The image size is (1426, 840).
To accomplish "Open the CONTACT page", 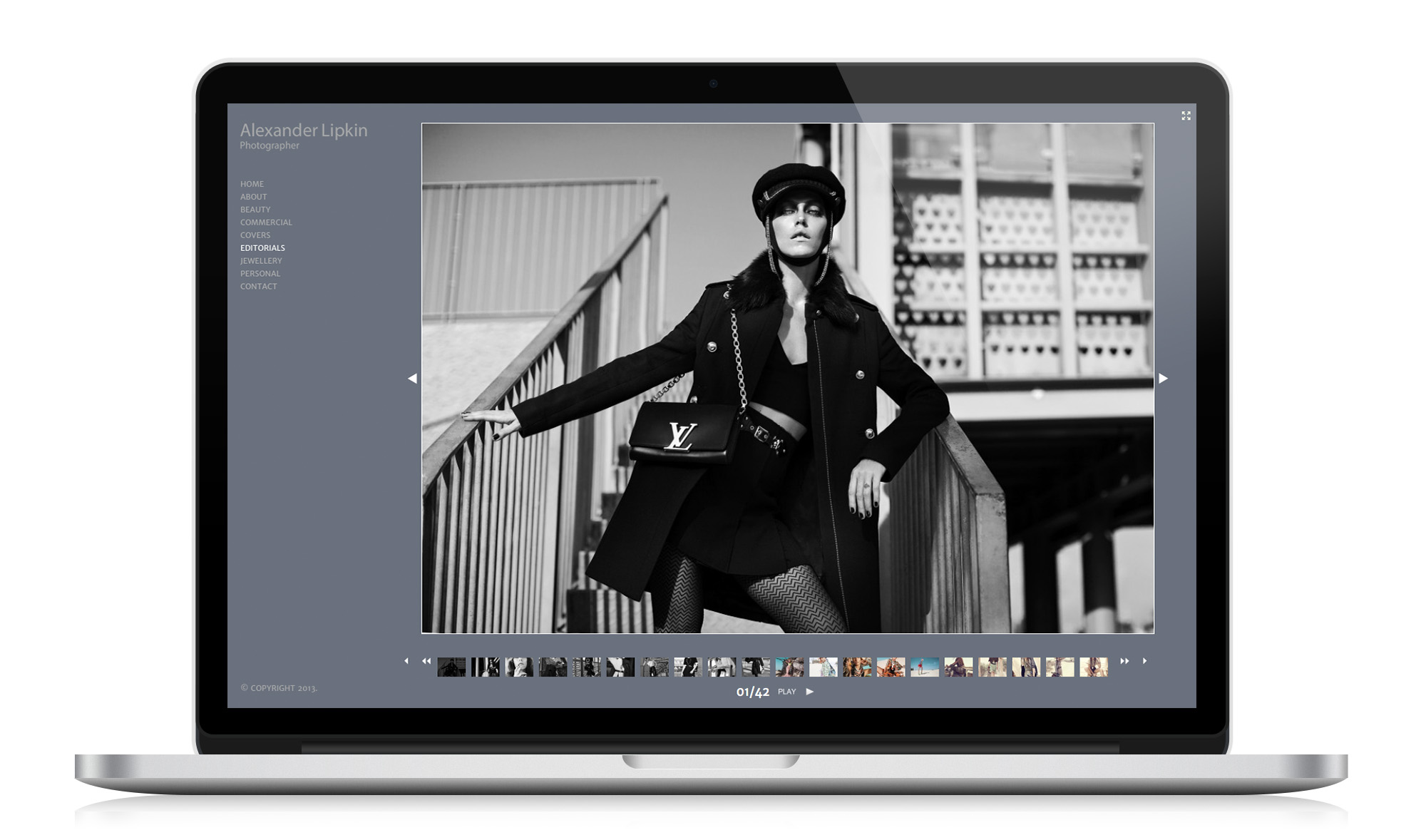I will 258,287.
